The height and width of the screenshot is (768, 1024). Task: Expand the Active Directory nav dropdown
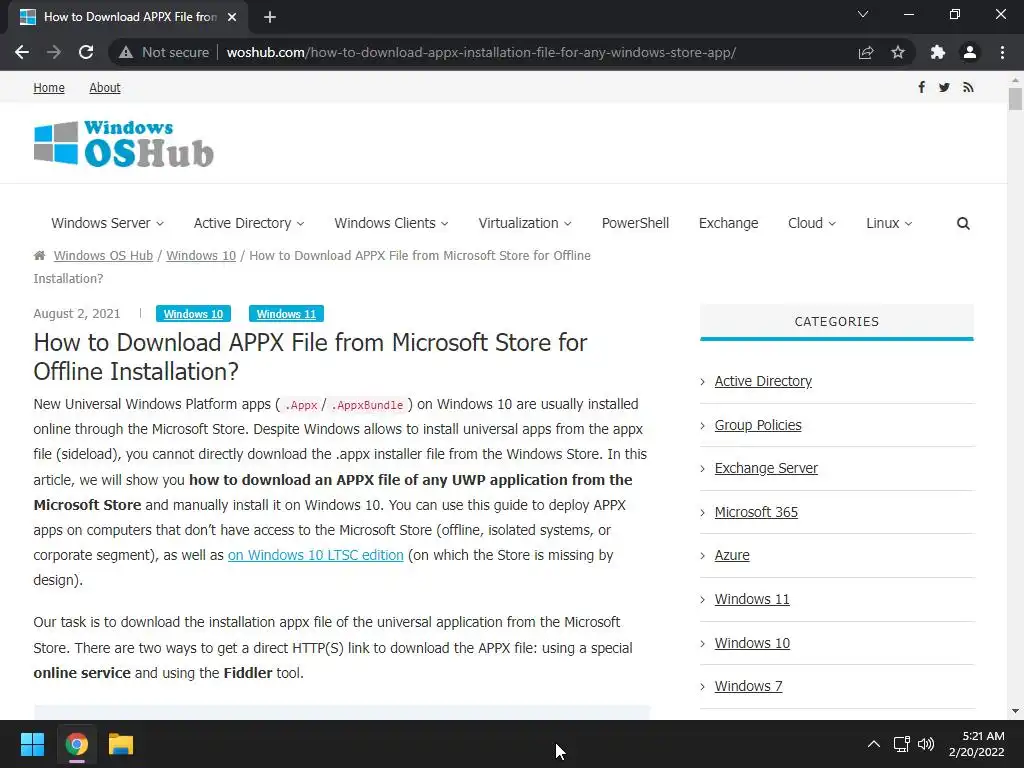(249, 223)
